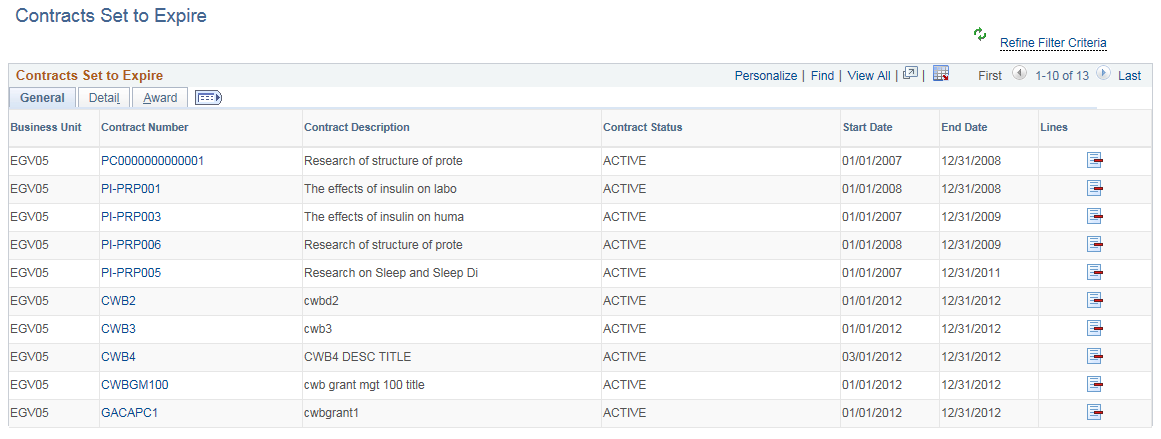Open Lines icon for contract PI-PRP003
Viewport: 1161px width, 439px height.
pyautogui.click(x=1095, y=217)
